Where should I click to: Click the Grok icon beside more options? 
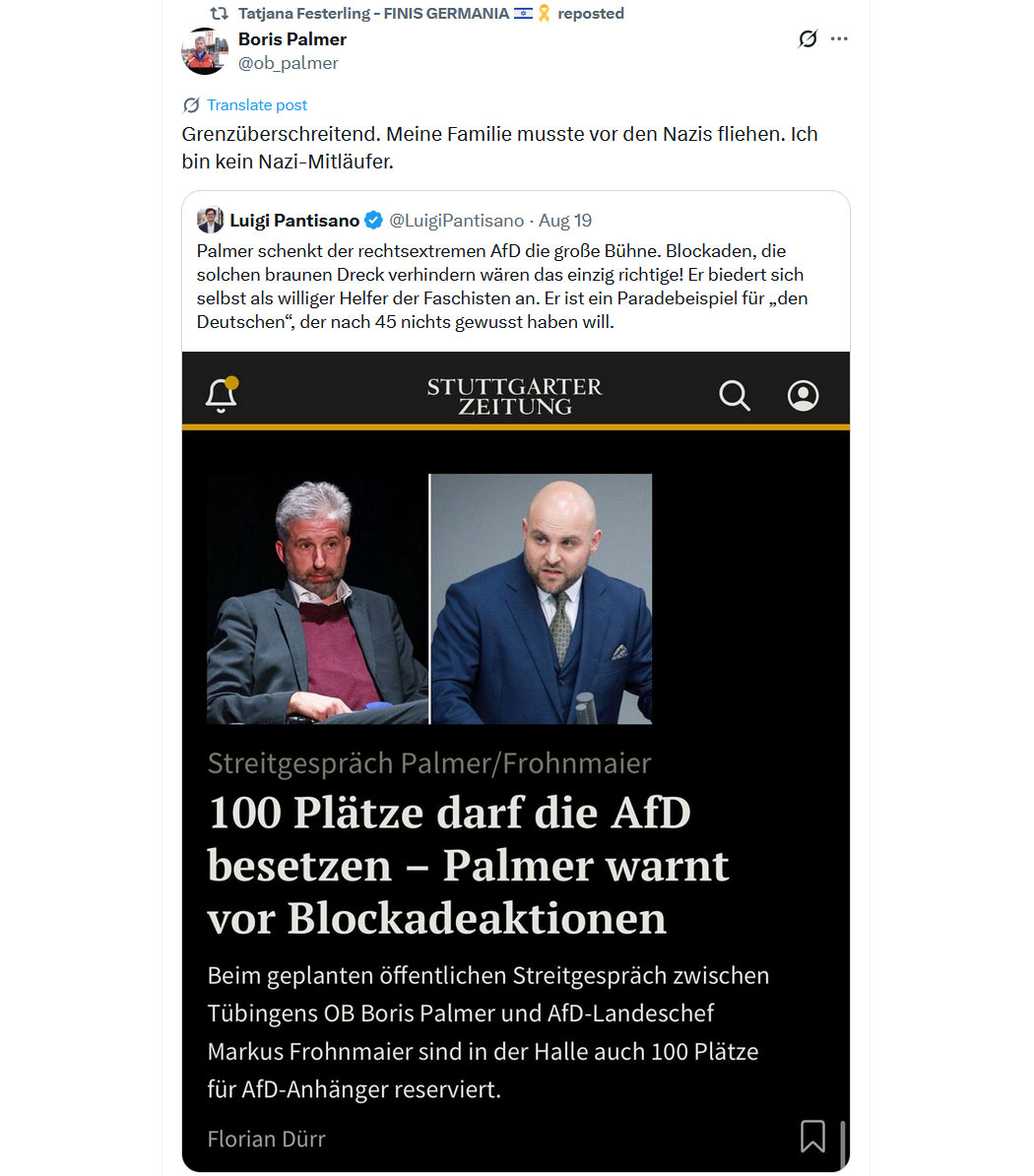(808, 38)
